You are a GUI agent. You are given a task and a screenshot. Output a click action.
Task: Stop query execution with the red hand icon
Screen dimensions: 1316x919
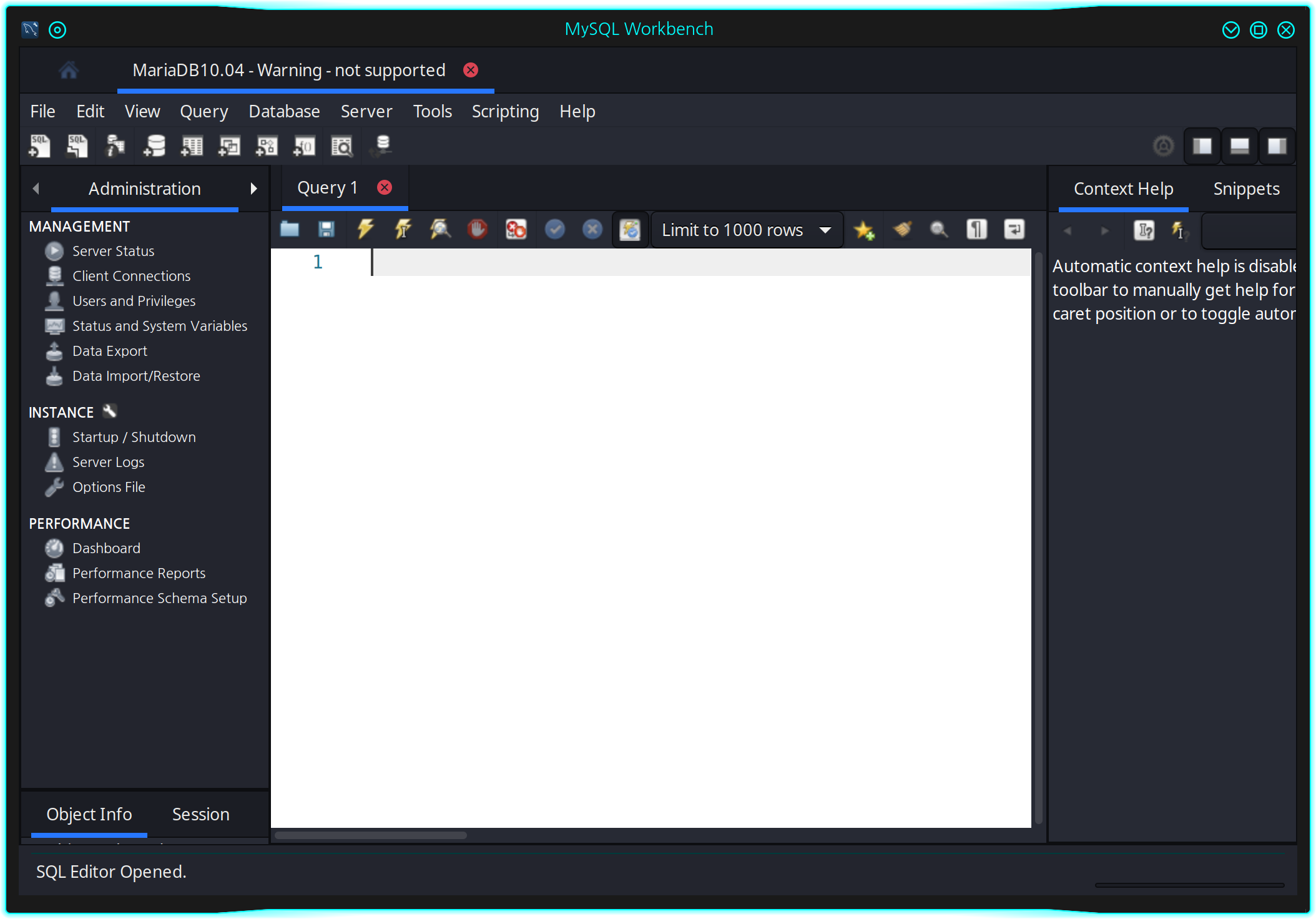(x=478, y=230)
